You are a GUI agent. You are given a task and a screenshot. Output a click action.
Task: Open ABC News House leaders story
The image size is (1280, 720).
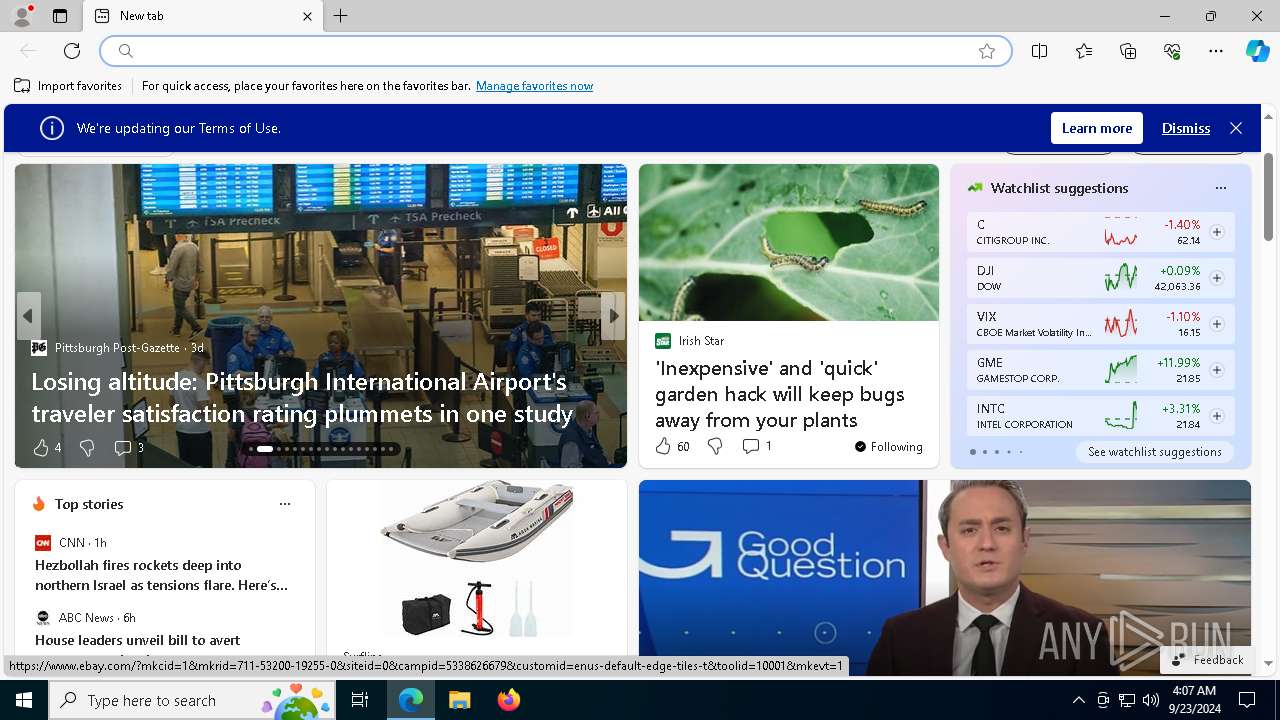(x=138, y=640)
